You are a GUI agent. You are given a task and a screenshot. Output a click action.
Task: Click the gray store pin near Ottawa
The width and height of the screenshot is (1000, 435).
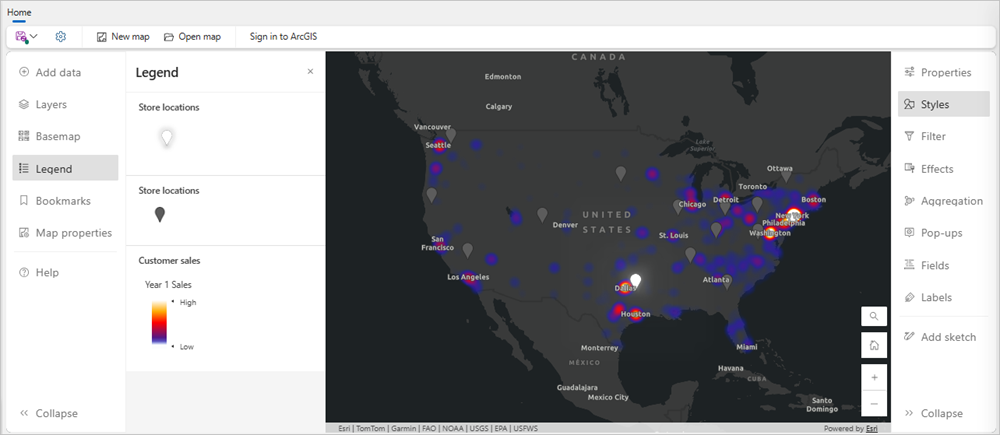click(x=786, y=175)
